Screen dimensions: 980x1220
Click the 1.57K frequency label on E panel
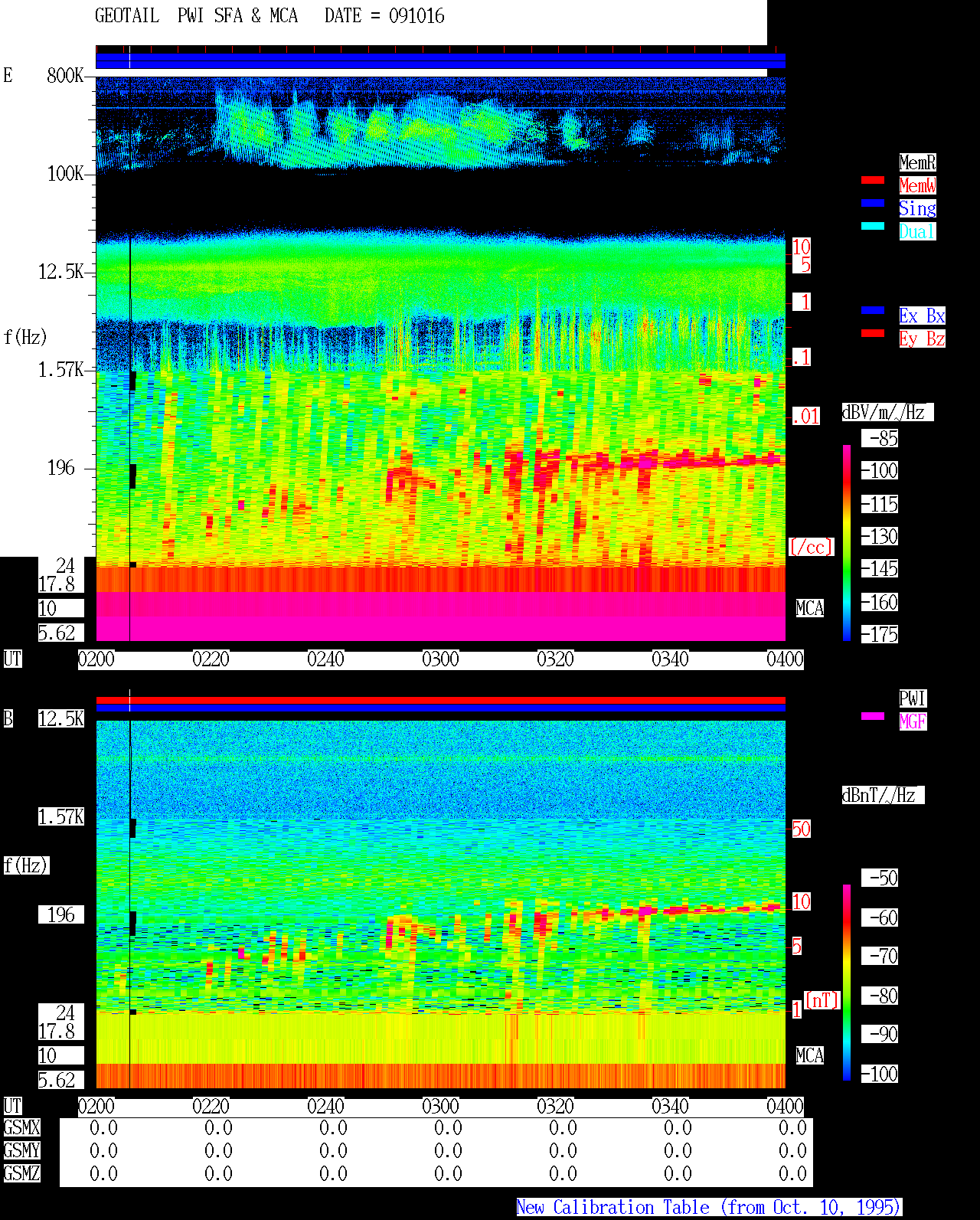[61, 369]
